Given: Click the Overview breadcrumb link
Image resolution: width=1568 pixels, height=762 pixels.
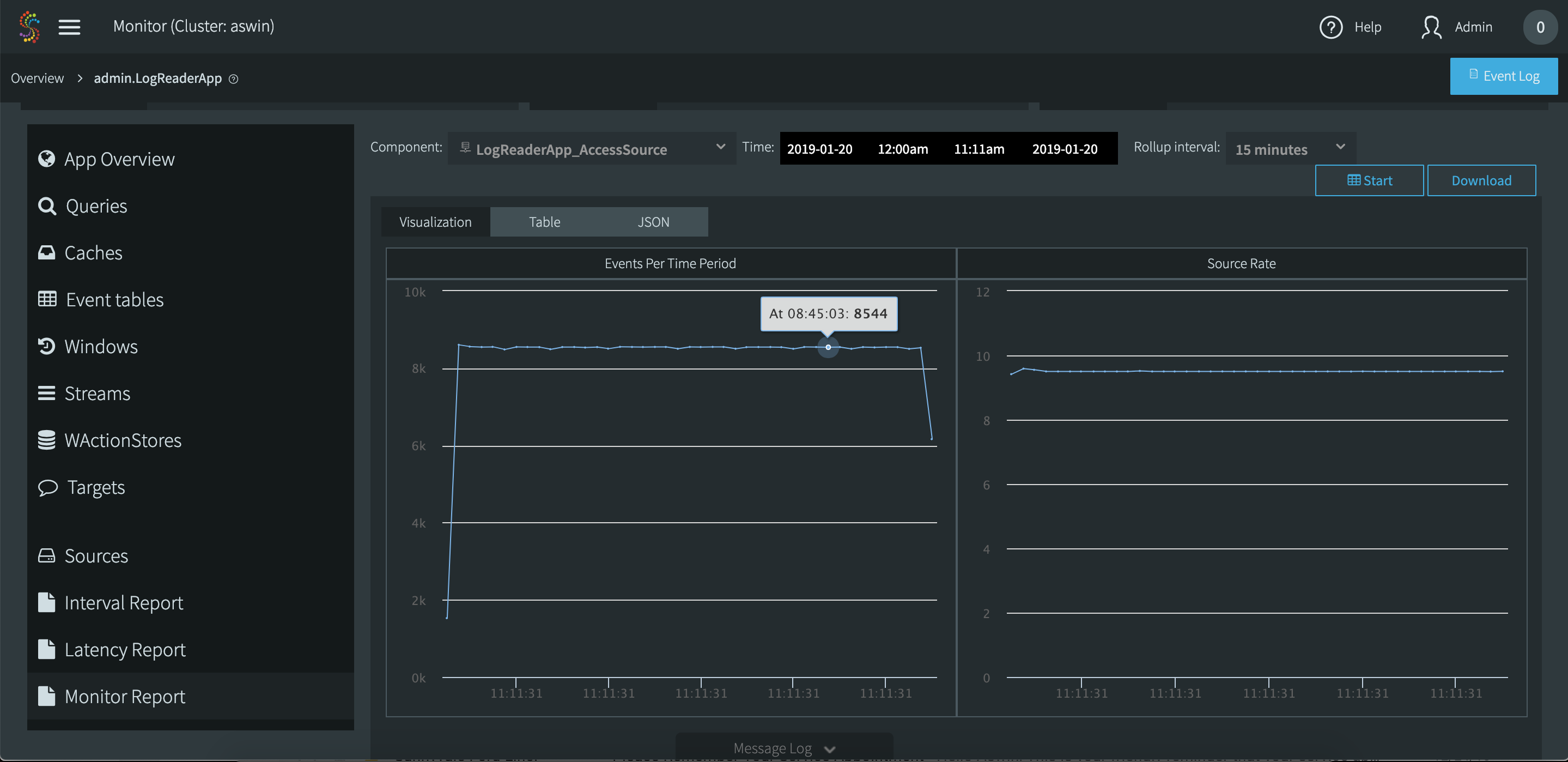Looking at the screenshot, I should [37, 78].
